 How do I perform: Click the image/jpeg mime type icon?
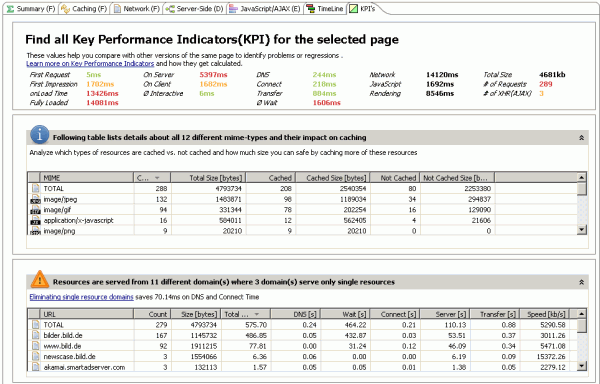36,199
